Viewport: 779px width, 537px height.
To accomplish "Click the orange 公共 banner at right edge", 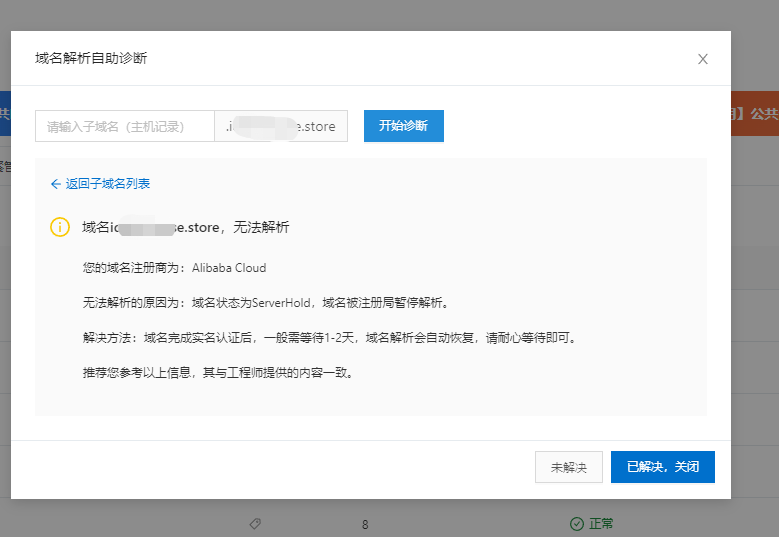I will pyautogui.click(x=754, y=114).
